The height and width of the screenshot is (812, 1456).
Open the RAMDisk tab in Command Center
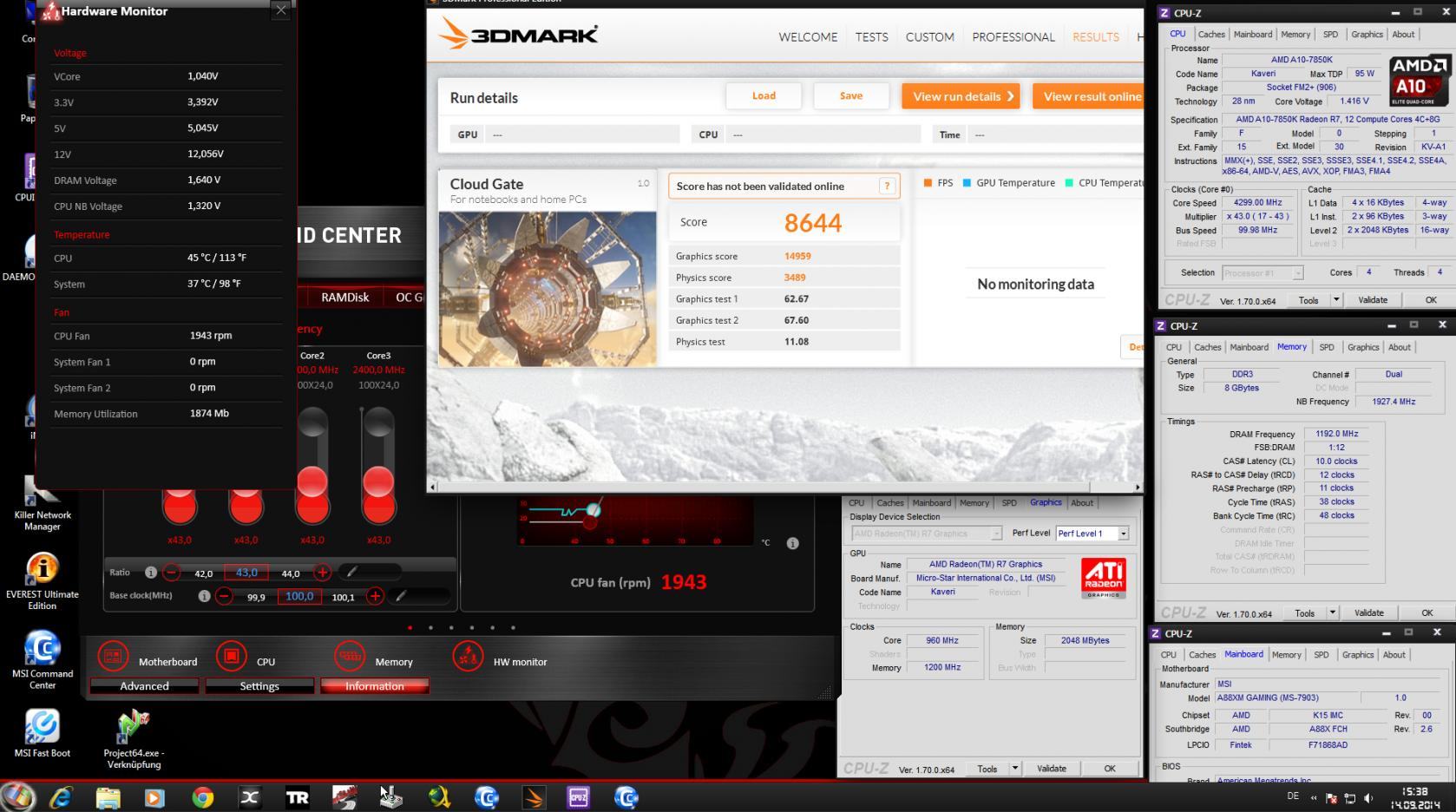(x=344, y=297)
